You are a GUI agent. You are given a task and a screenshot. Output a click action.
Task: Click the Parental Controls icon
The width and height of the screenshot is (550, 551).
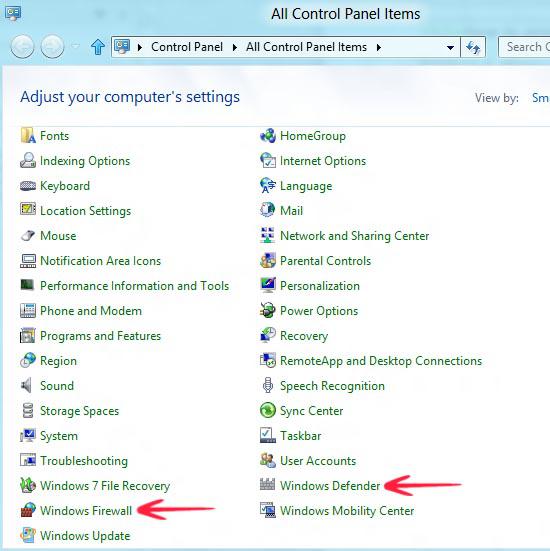click(268, 261)
